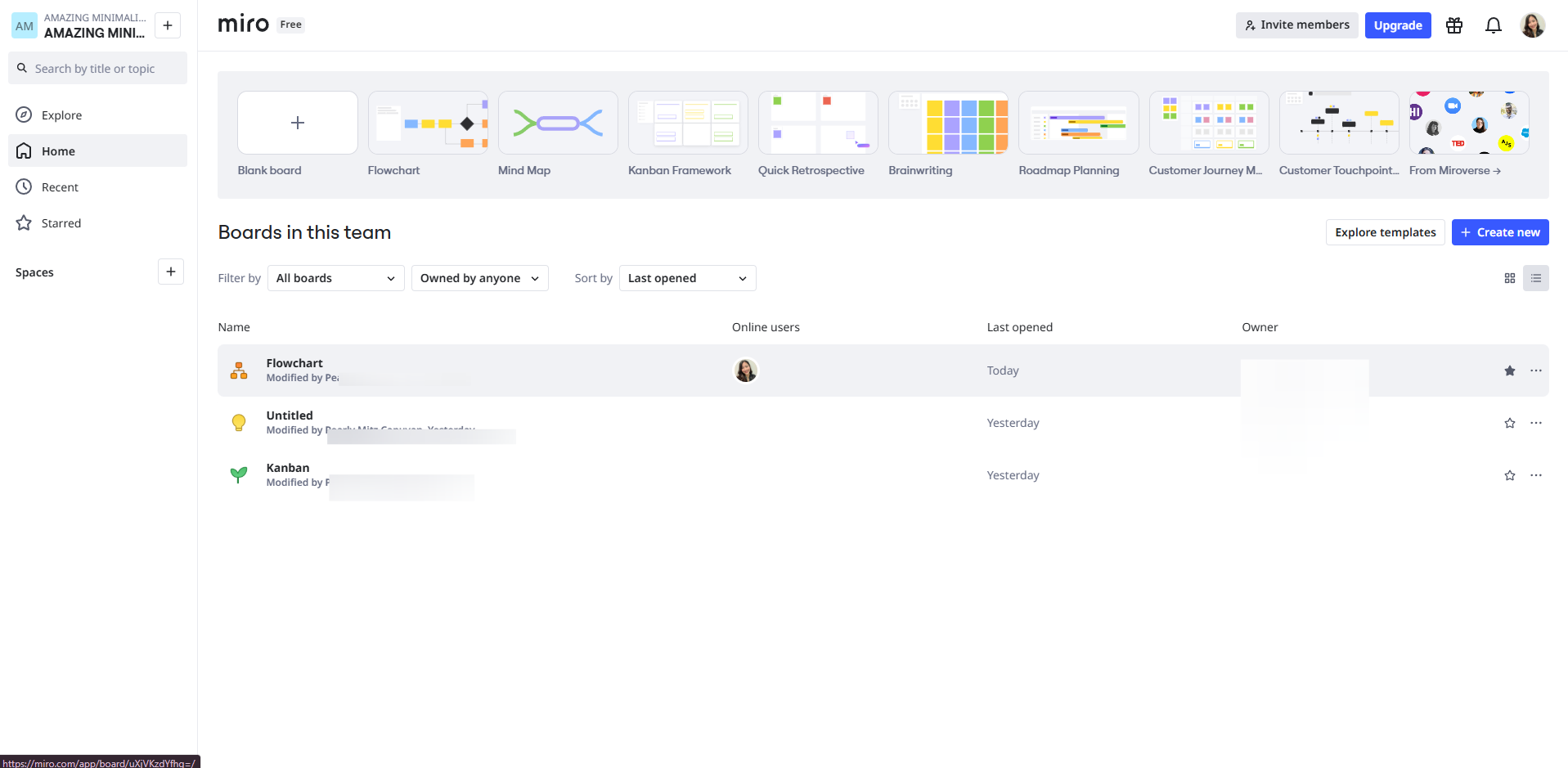
Task: Click 'Yesterday' in Kanban row
Action: coord(1013,475)
